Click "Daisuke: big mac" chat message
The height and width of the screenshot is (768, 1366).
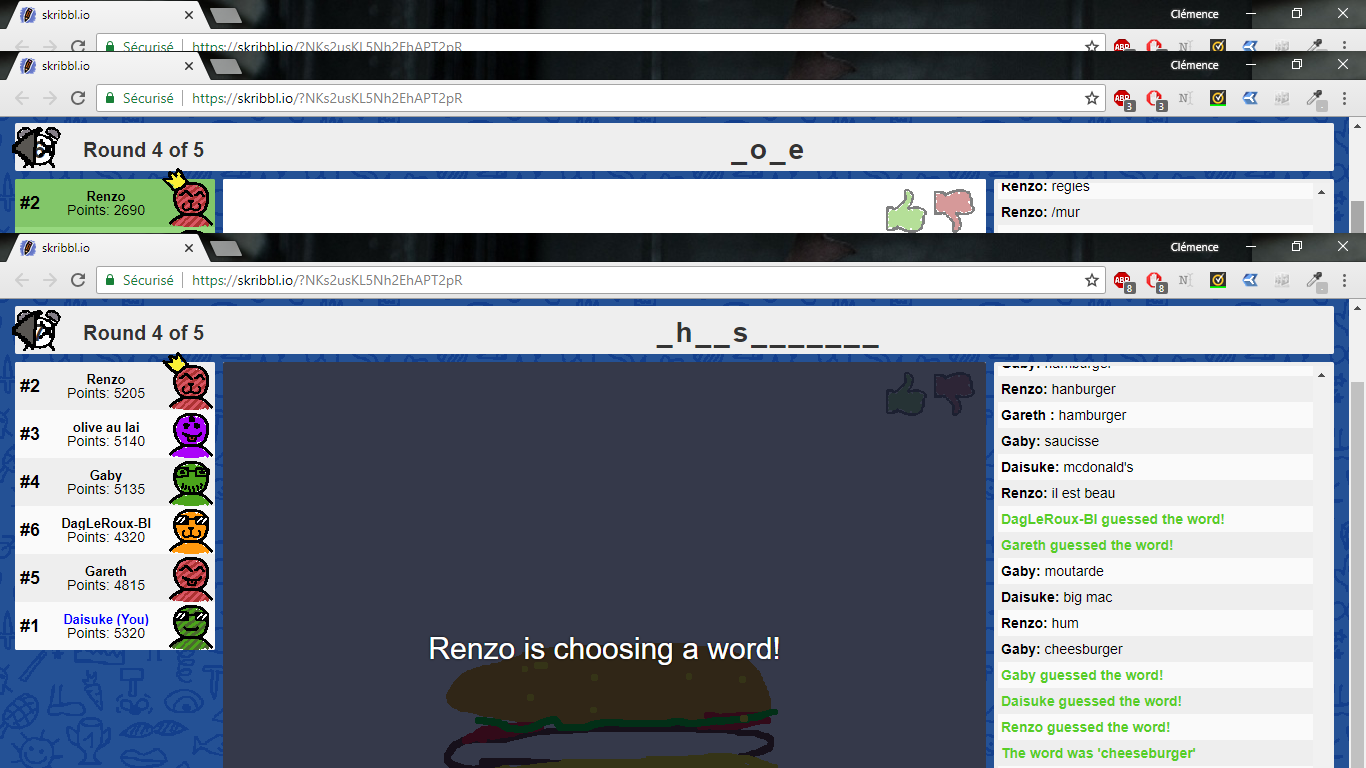click(x=1056, y=597)
